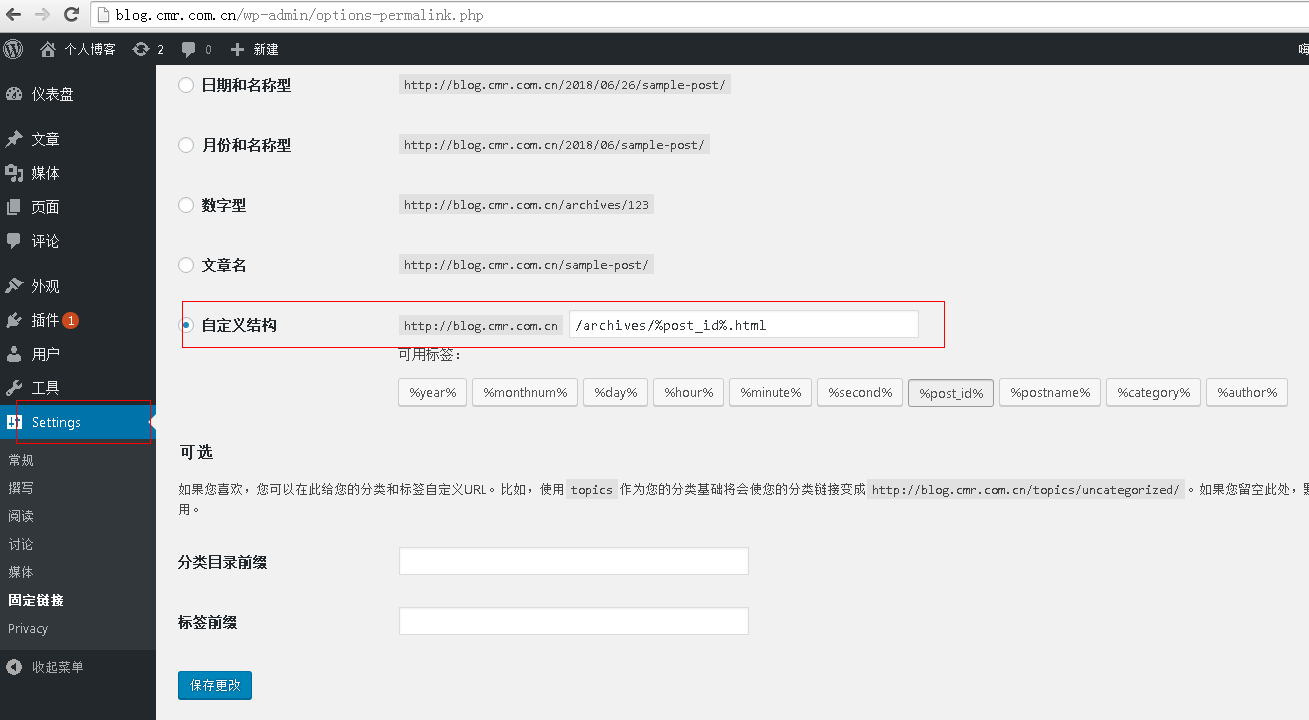Open 外观 sidebar menu
The image size is (1309, 720).
click(x=78, y=286)
